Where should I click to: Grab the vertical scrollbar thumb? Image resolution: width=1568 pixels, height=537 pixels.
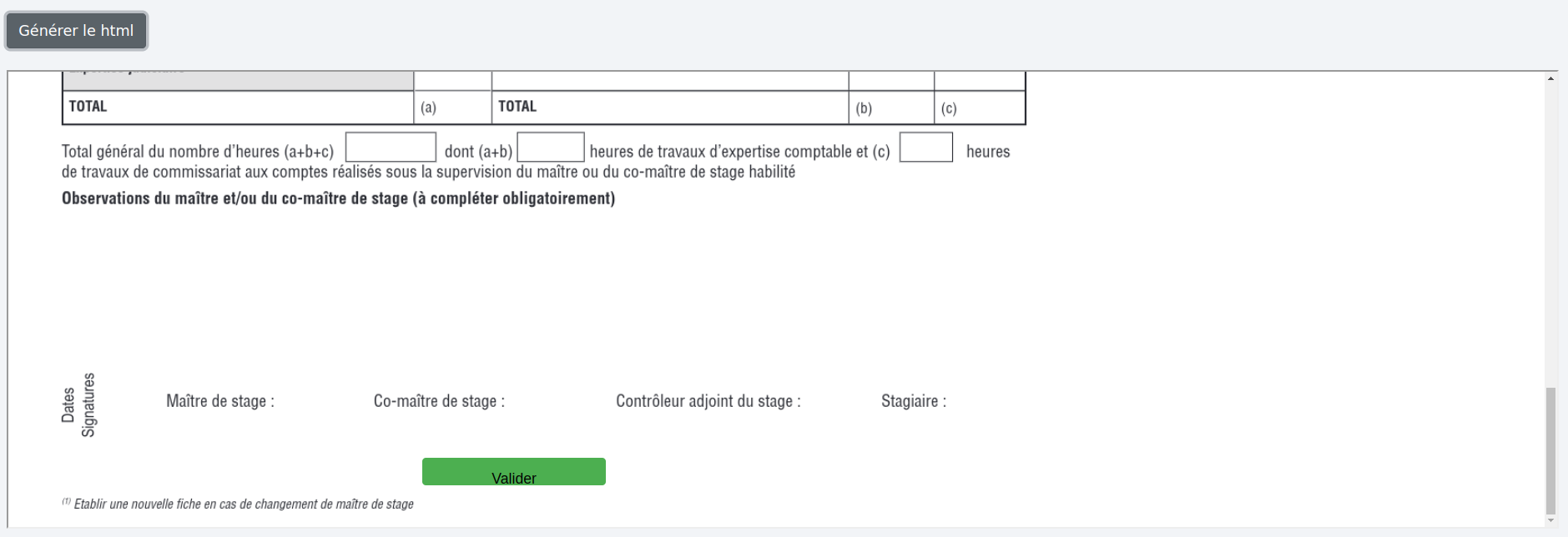tap(1550, 450)
